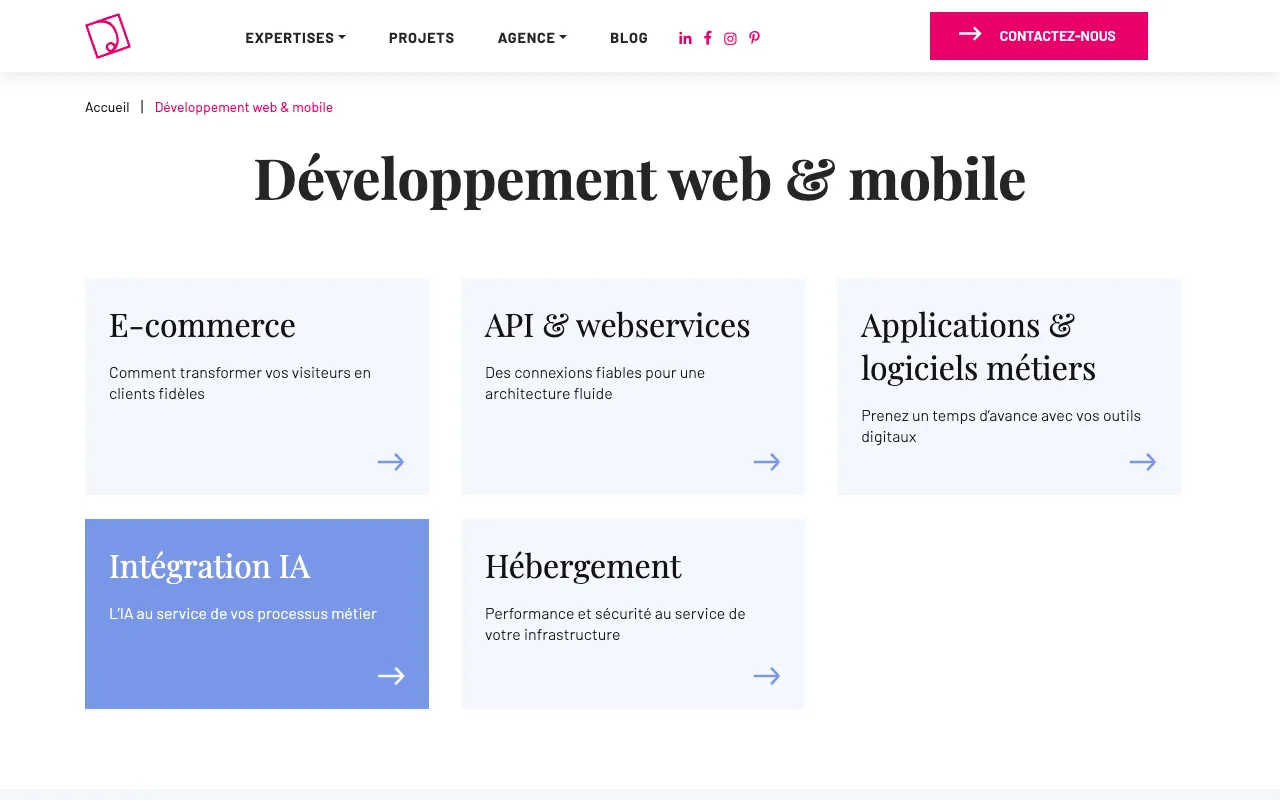Click 'Prenez un temps d'avance' description text
The height and width of the screenshot is (800, 1280).
coord(1001,426)
